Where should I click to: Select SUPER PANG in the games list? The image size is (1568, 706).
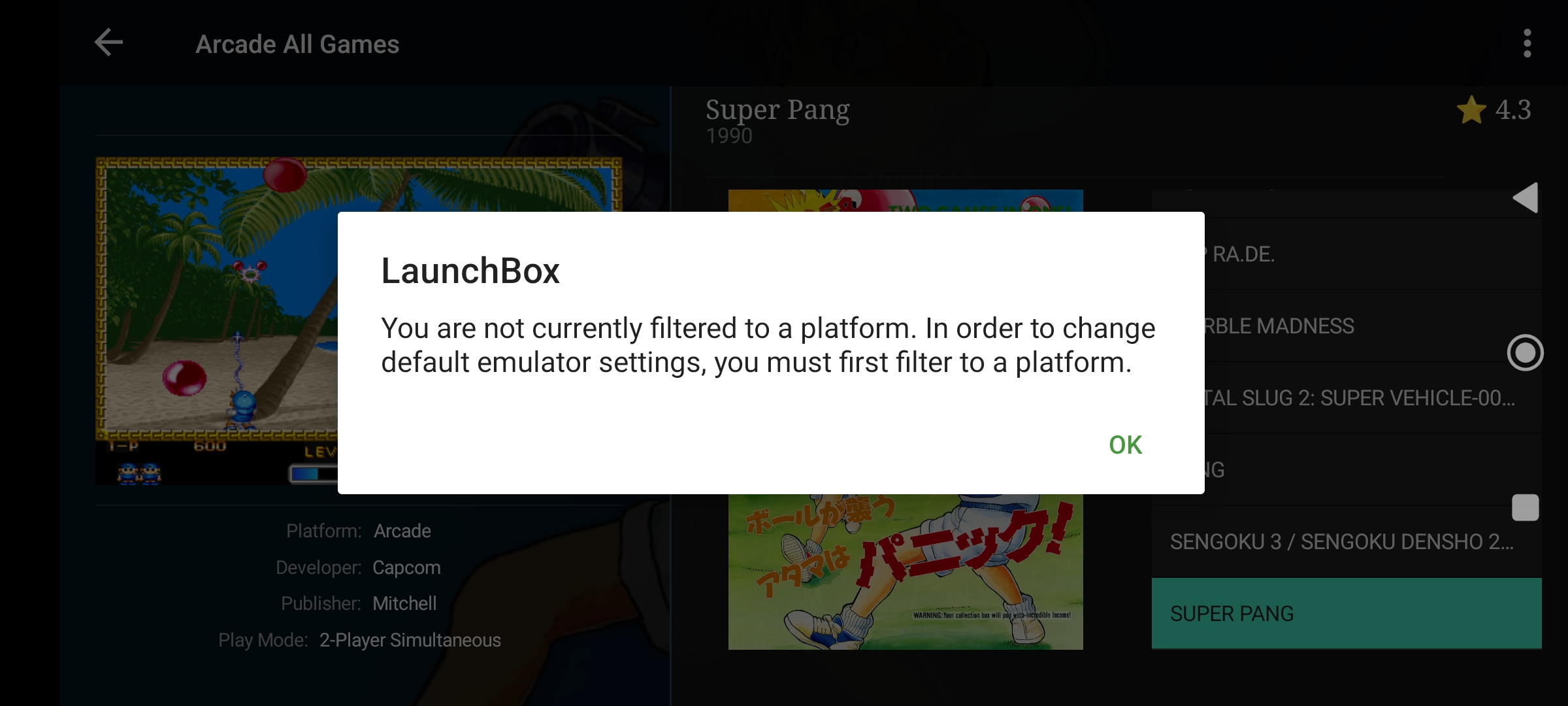[x=1347, y=613]
